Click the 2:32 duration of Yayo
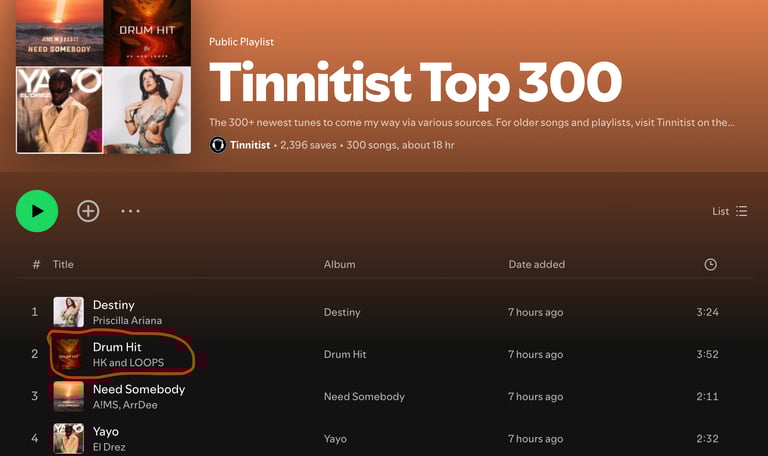Image resolution: width=768 pixels, height=456 pixels. coord(707,438)
